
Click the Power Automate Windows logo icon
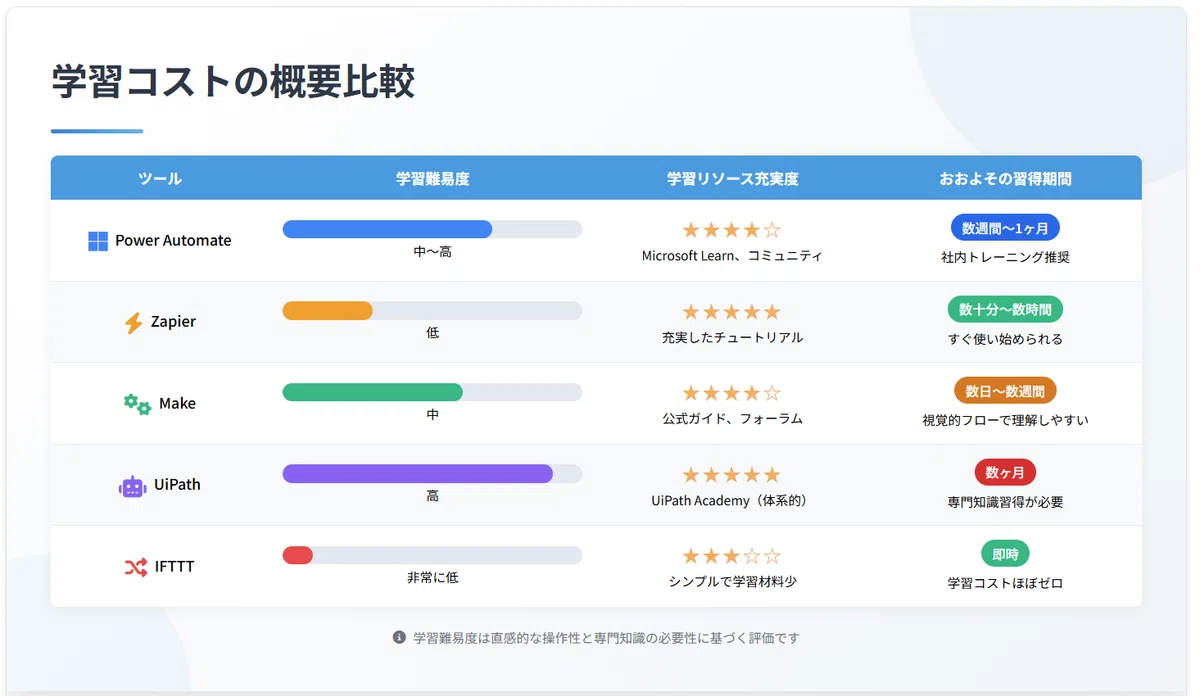pos(98,241)
